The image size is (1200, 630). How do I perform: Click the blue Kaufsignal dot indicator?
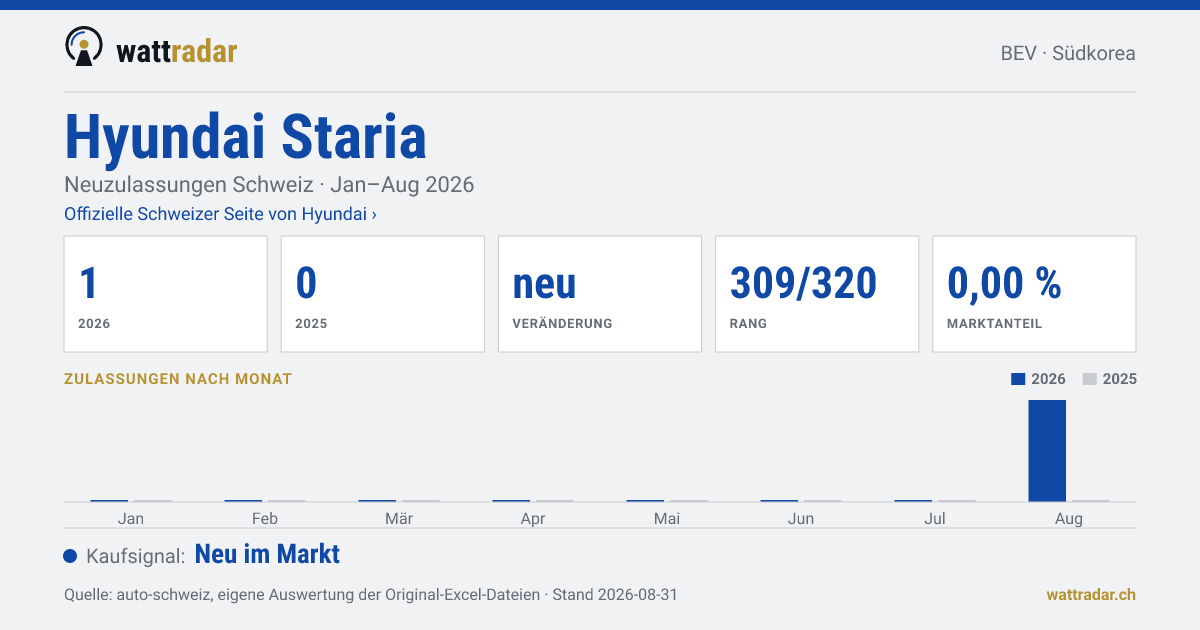(x=70, y=556)
